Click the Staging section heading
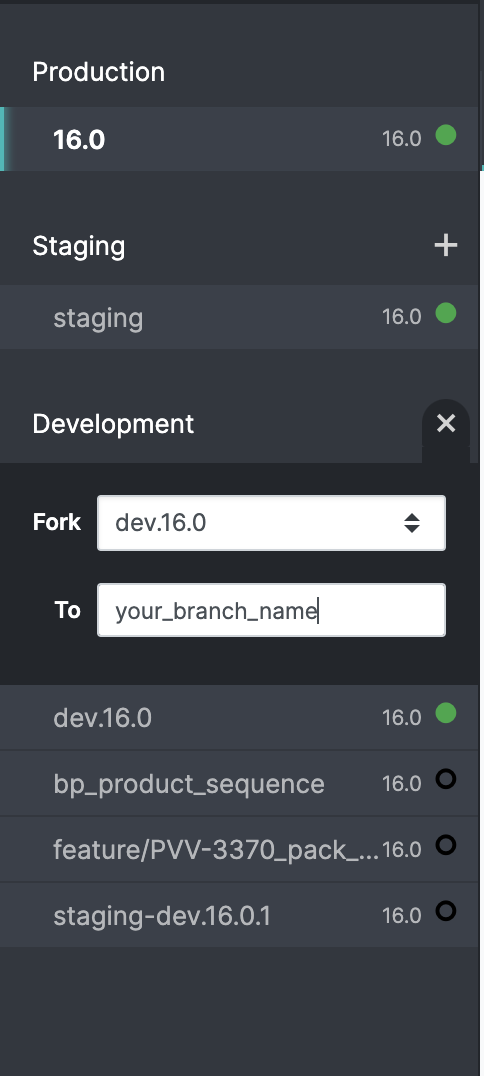The image size is (484, 1076). [x=79, y=246]
